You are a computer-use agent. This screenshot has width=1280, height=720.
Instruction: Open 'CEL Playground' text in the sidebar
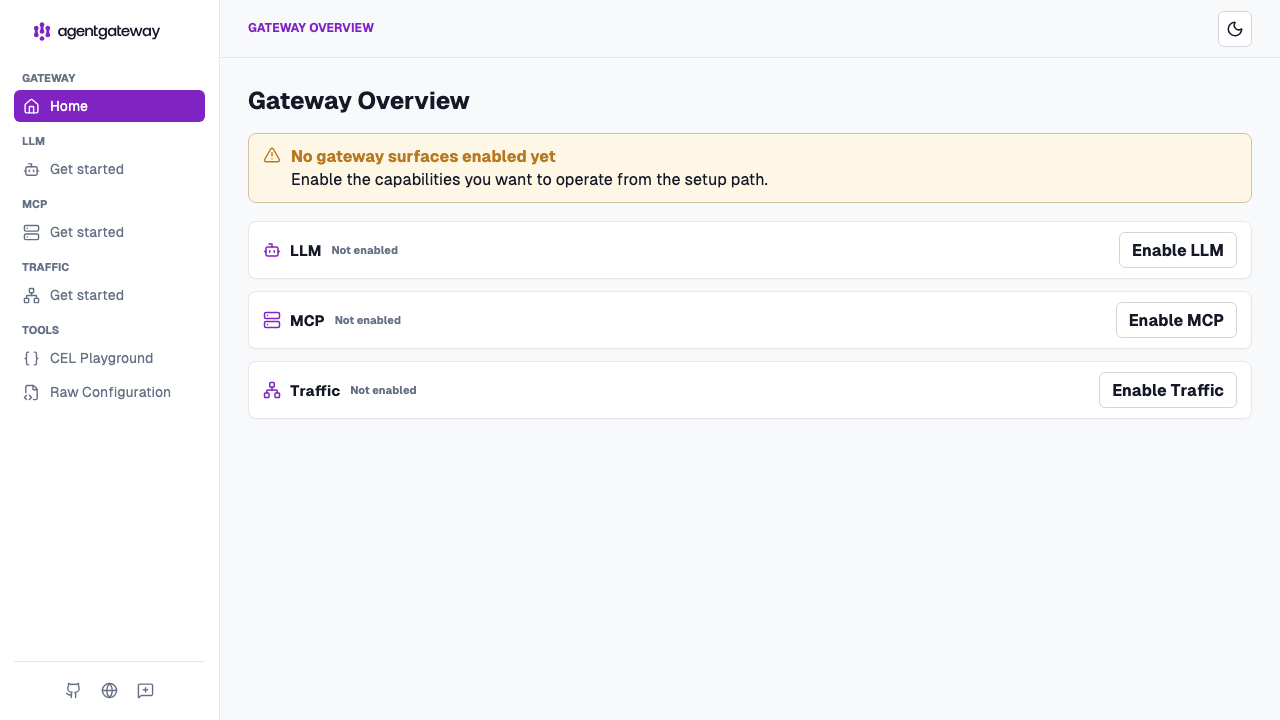pyautogui.click(x=101, y=358)
